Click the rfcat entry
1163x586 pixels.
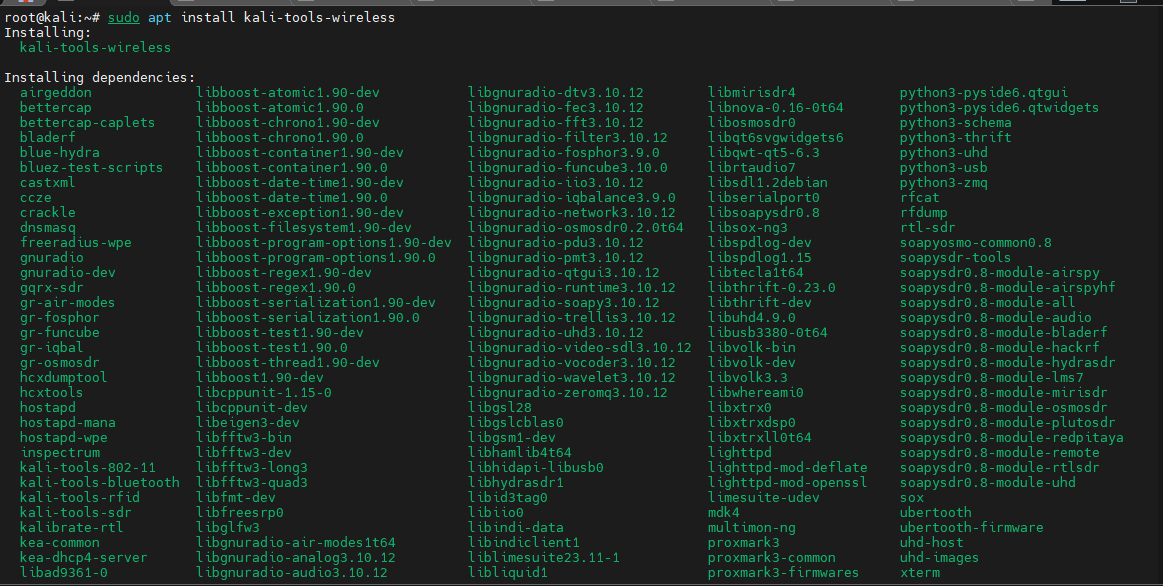click(920, 197)
